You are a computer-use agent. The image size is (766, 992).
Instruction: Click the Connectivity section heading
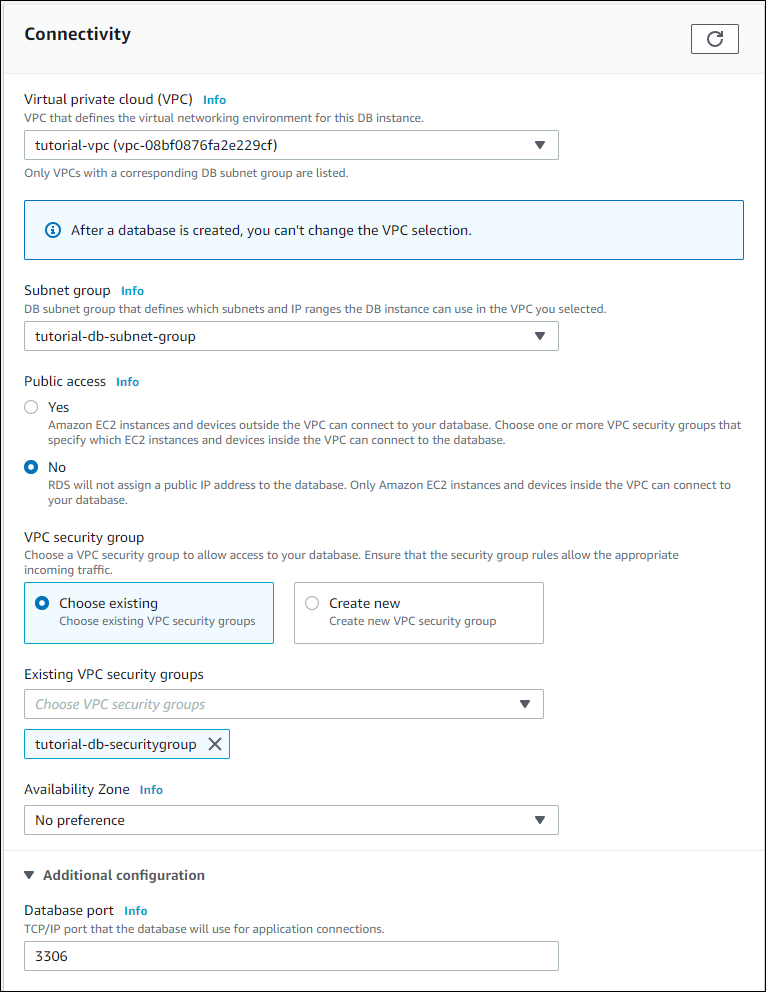[77, 34]
